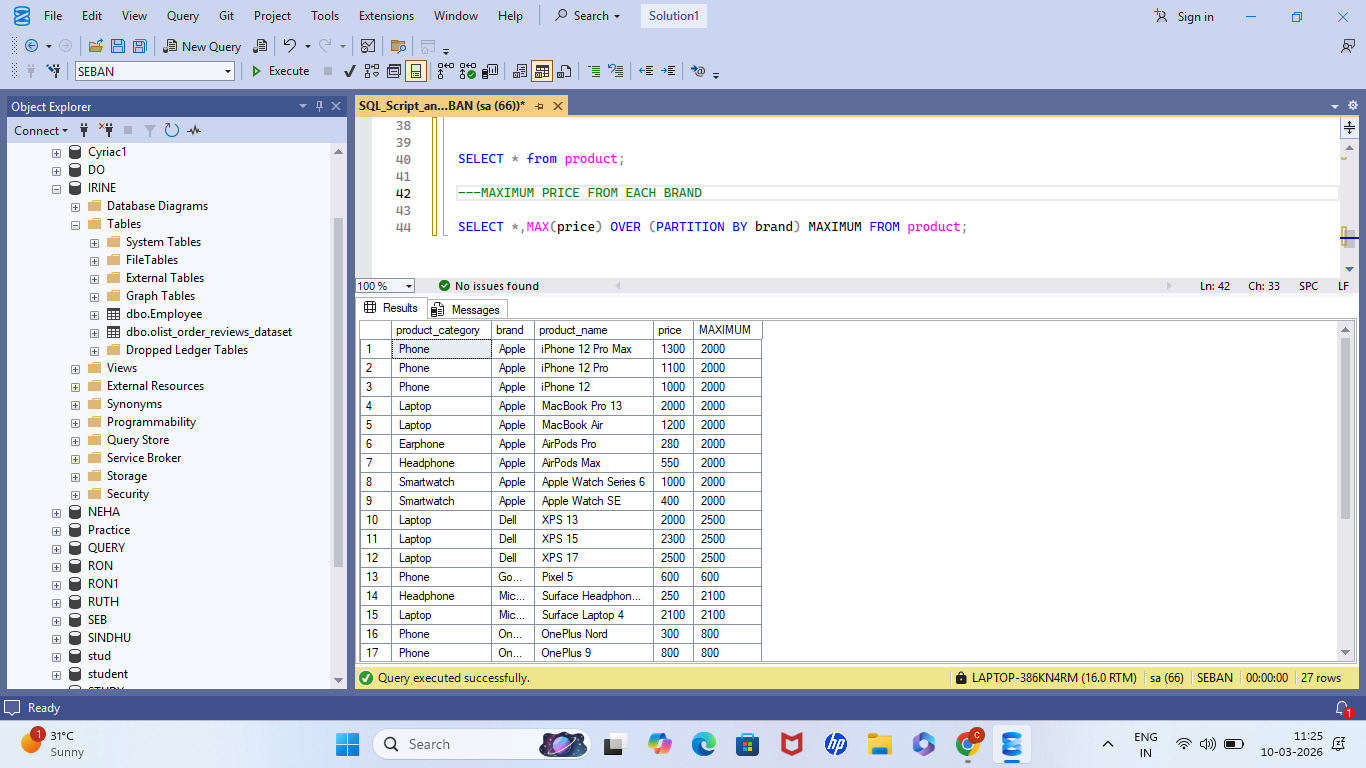
Task: Click the Parse checkmark icon
Action: pyautogui.click(x=349, y=71)
